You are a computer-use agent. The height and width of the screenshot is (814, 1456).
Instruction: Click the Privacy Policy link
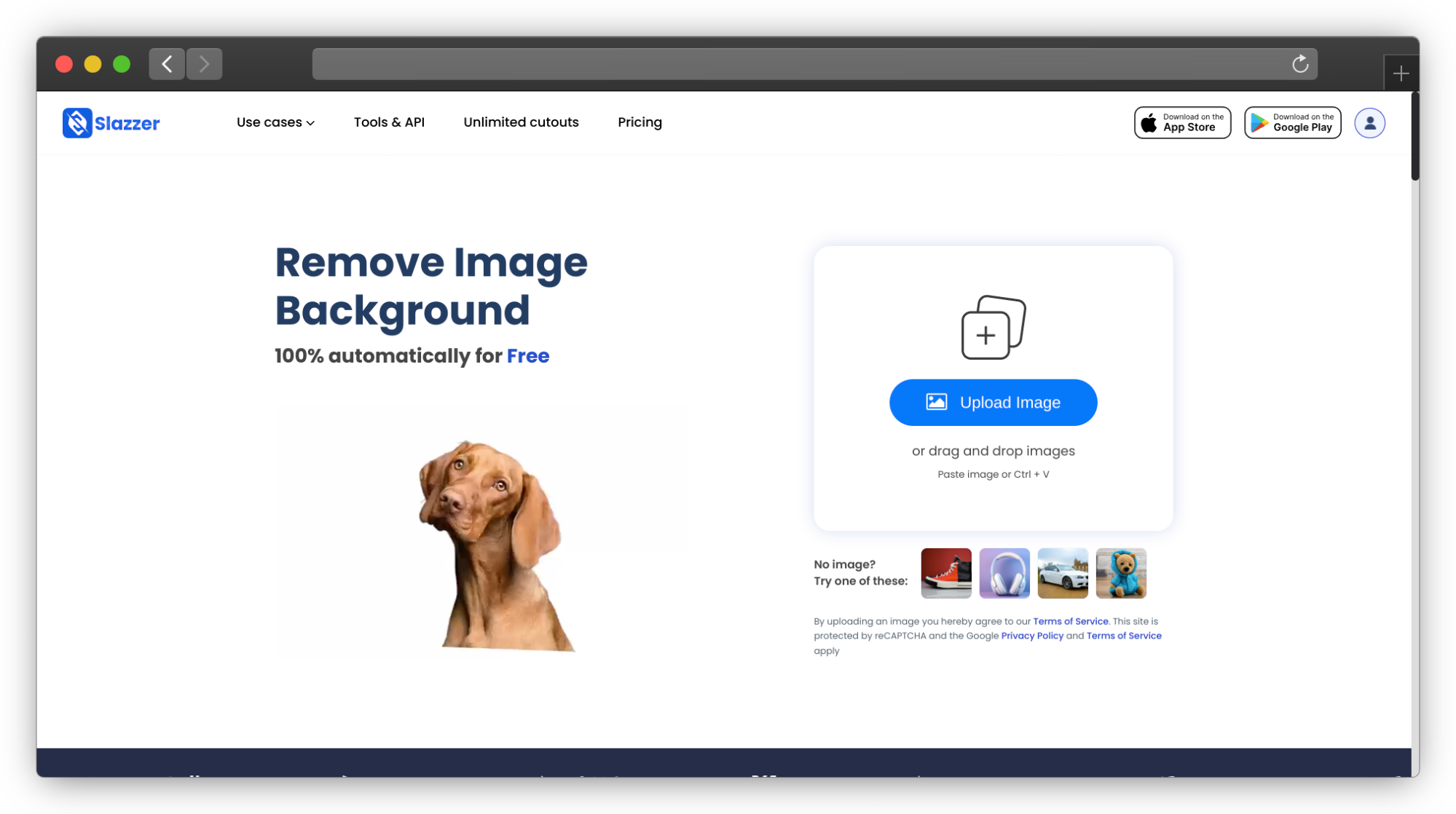(1031, 635)
